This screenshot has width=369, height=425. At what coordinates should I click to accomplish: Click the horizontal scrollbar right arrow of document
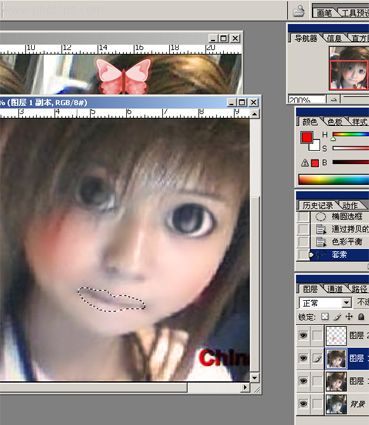coord(245,387)
